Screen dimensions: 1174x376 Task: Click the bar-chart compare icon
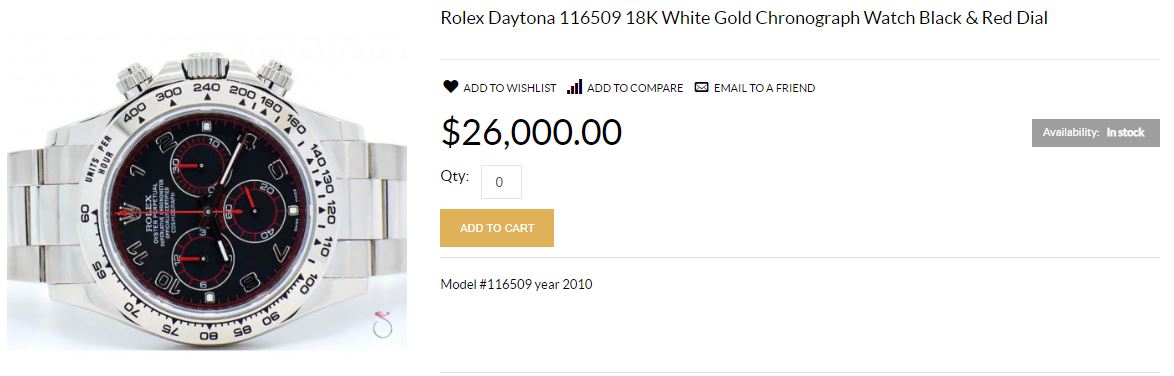[574, 87]
